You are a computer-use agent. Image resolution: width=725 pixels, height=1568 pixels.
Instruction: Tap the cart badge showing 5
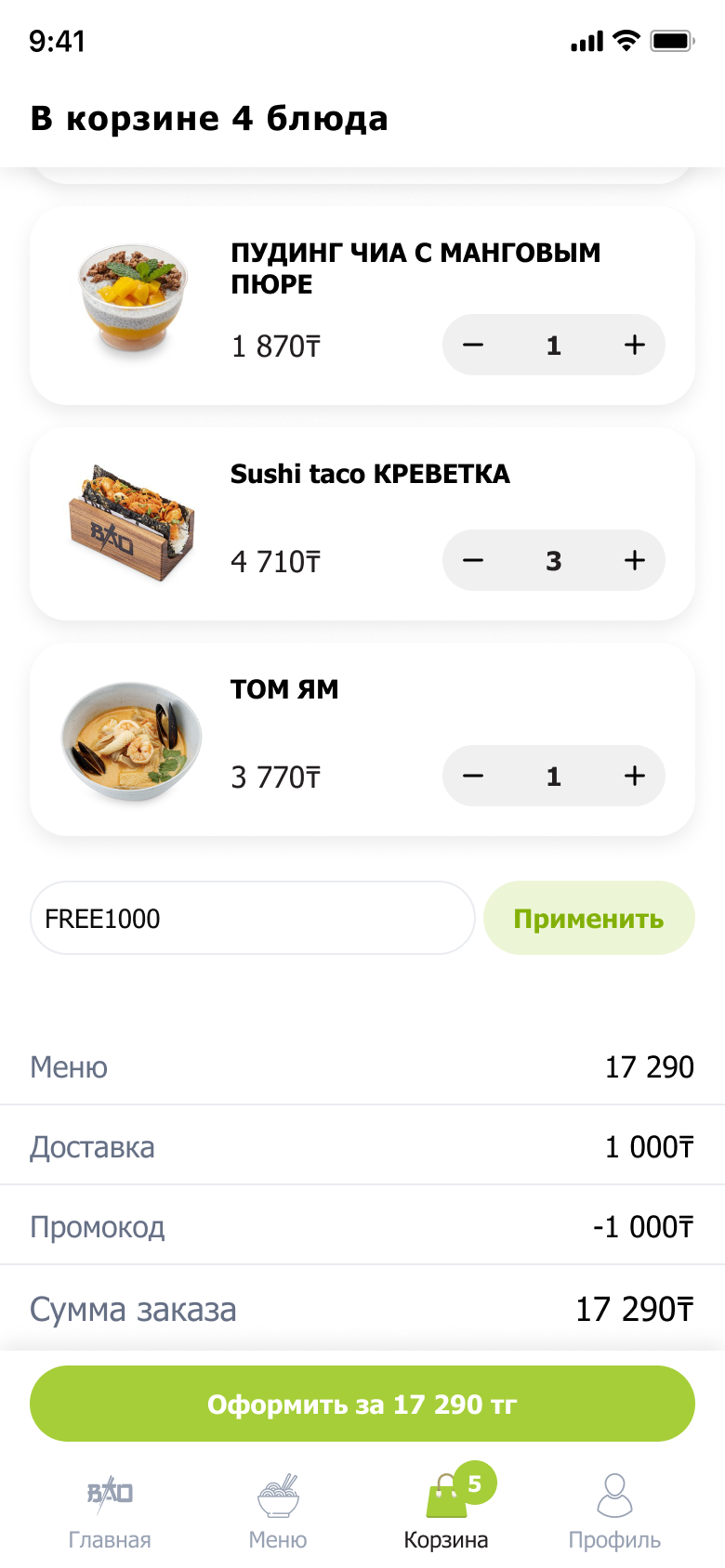click(475, 1483)
